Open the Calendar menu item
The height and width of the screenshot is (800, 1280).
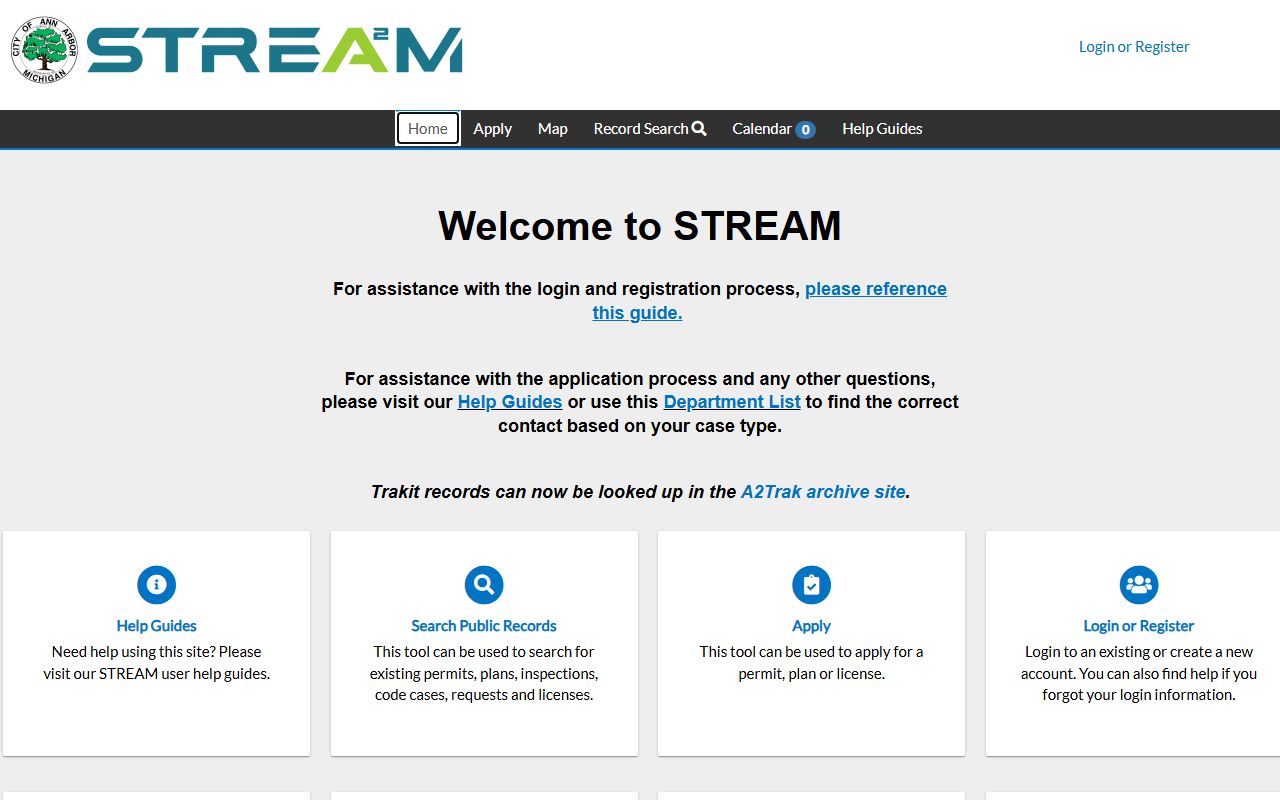773,128
